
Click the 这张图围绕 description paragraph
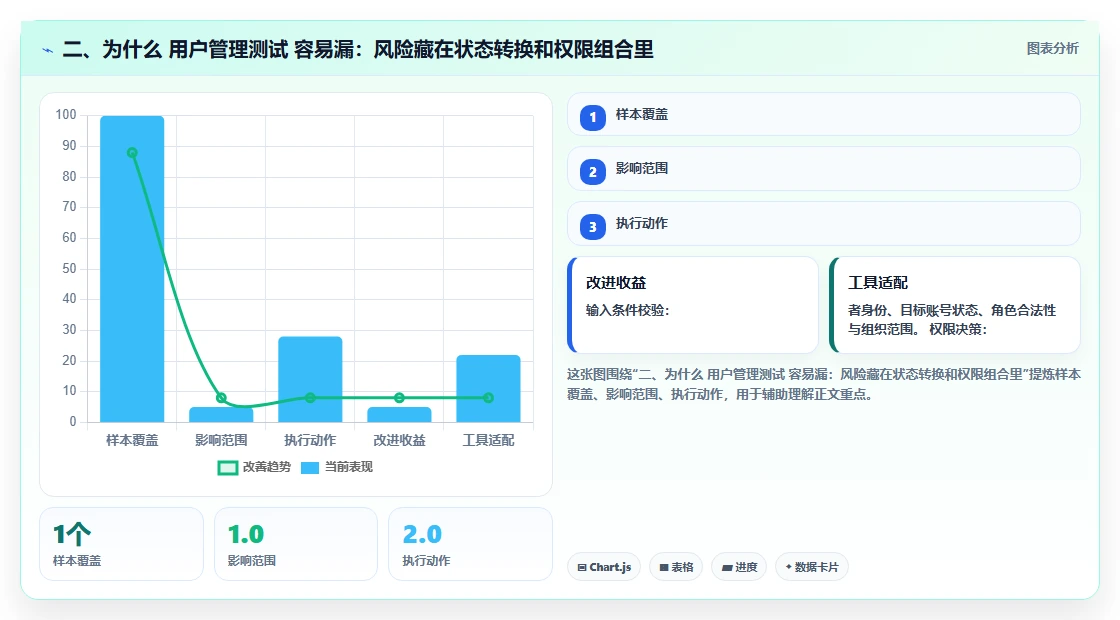824,384
